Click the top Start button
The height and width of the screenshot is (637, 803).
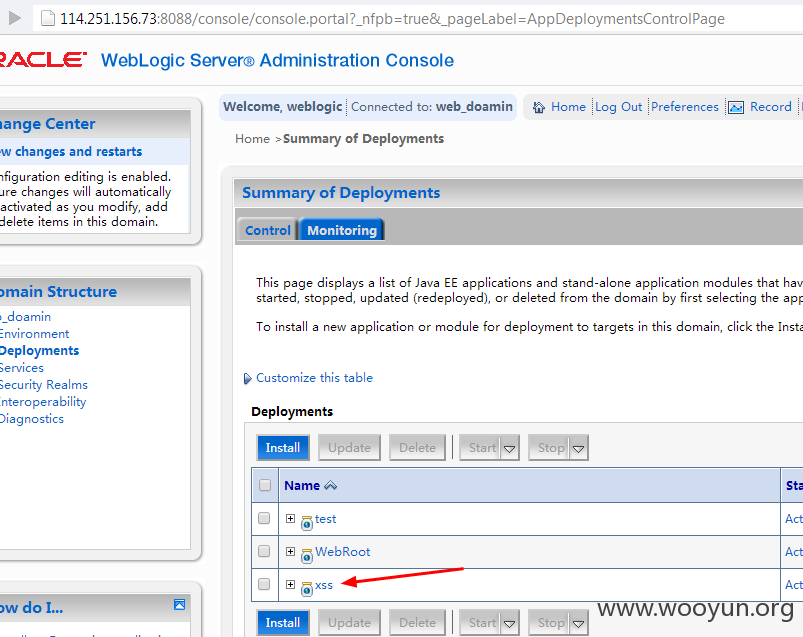pos(480,448)
